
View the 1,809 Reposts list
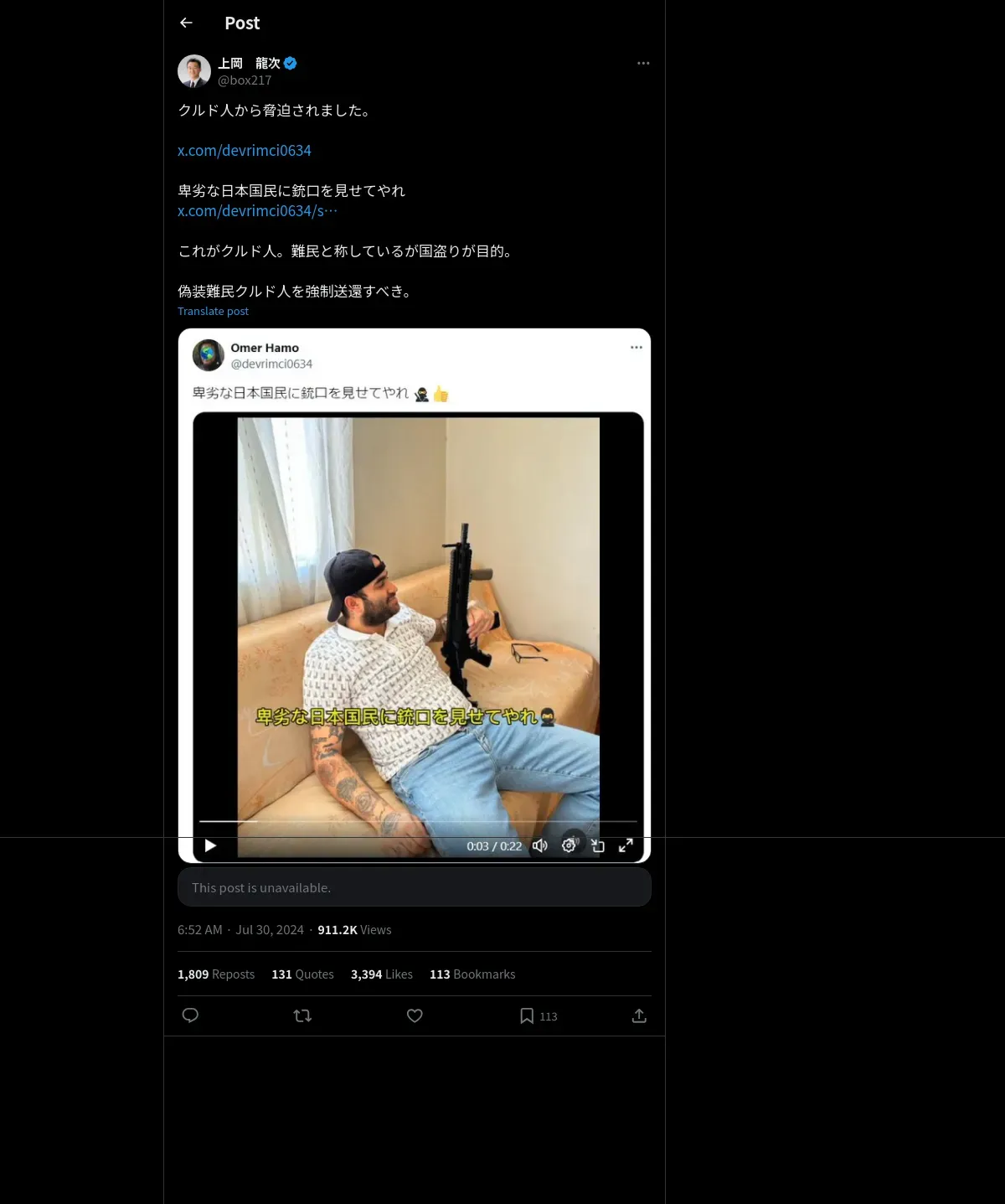(216, 974)
